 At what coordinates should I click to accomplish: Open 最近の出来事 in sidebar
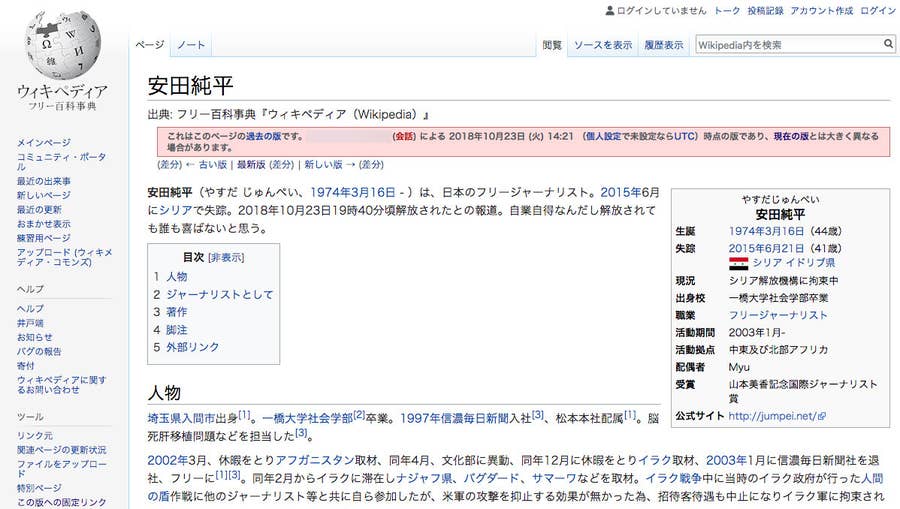pos(44,181)
